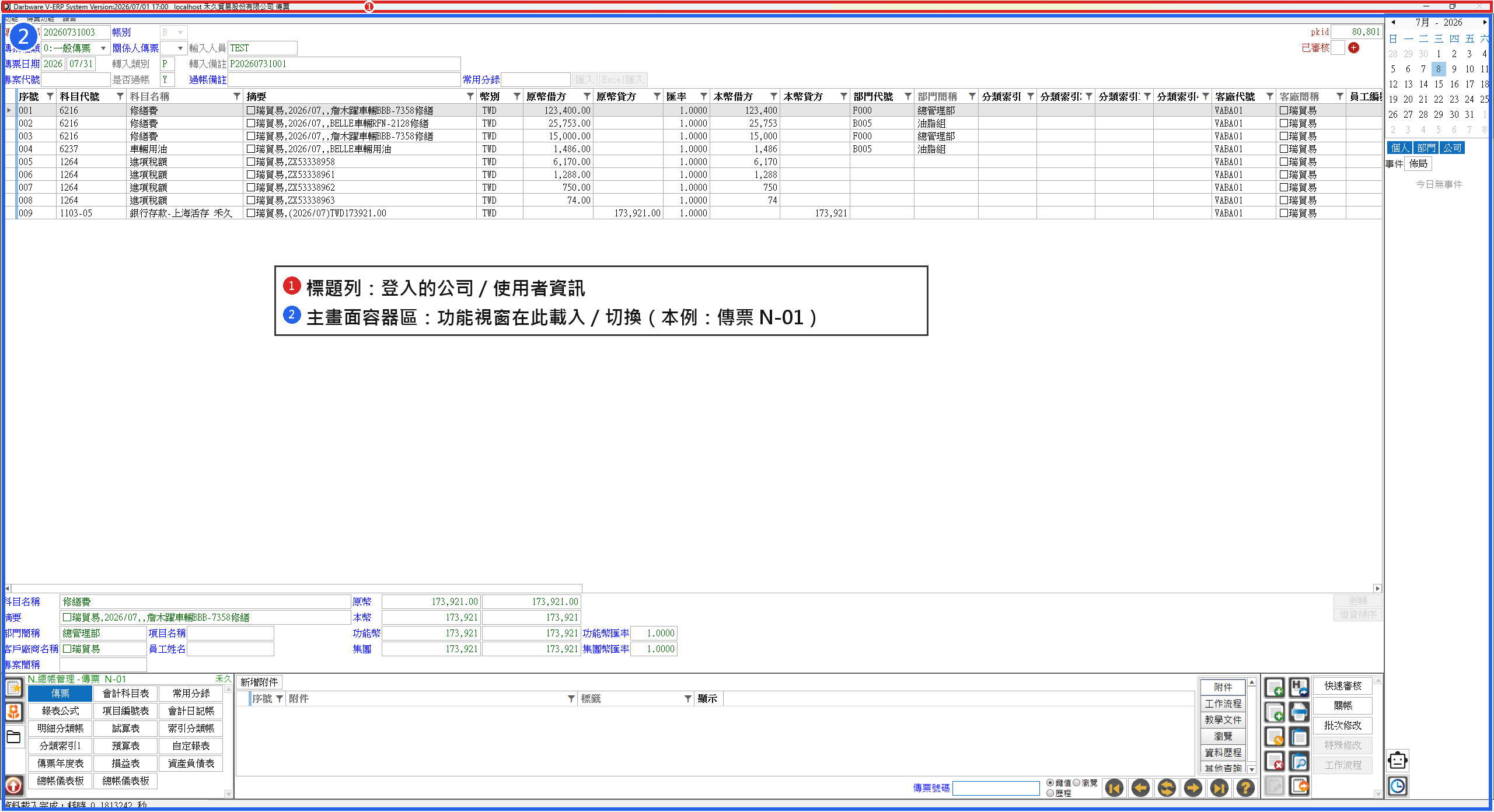
Task: Click the folder icon in left sidebar
Action: point(14,737)
